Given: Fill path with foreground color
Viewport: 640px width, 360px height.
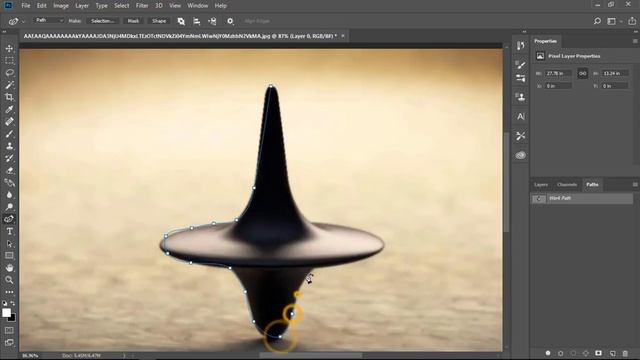Looking at the screenshot, I should 548,353.
